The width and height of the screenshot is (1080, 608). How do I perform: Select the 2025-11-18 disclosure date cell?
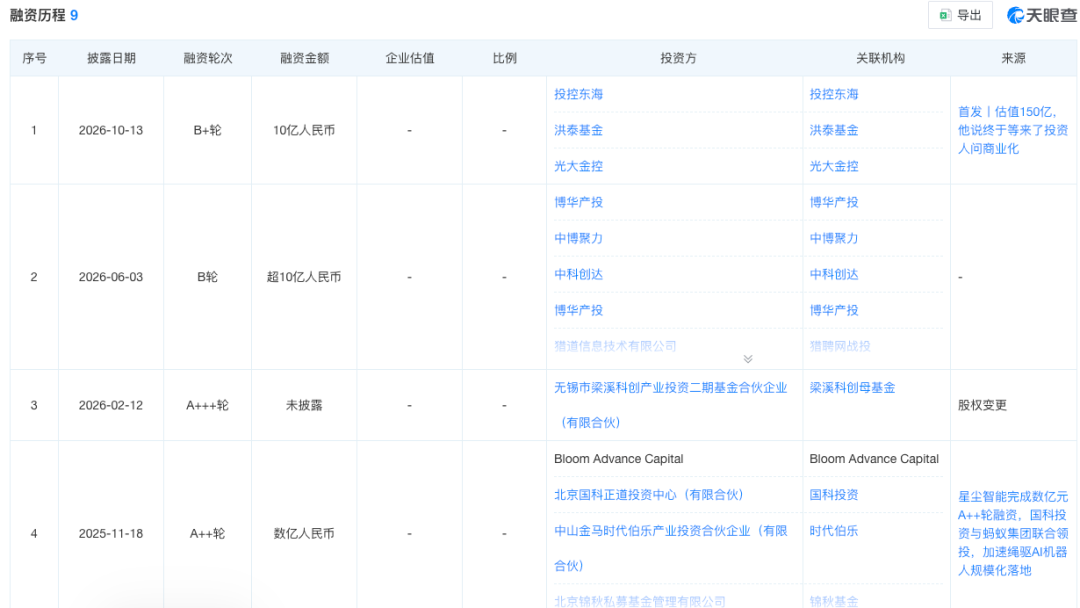click(111, 534)
